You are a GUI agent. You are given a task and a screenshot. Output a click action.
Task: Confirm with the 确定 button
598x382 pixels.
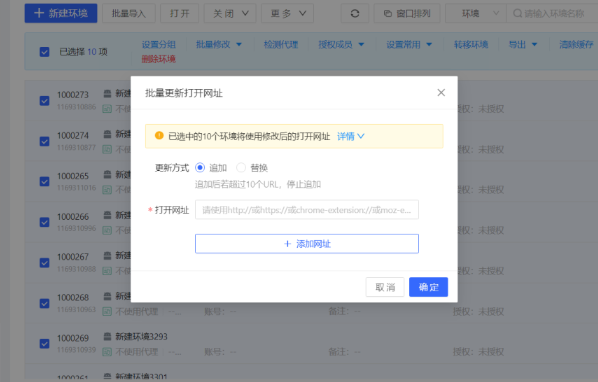coord(428,287)
